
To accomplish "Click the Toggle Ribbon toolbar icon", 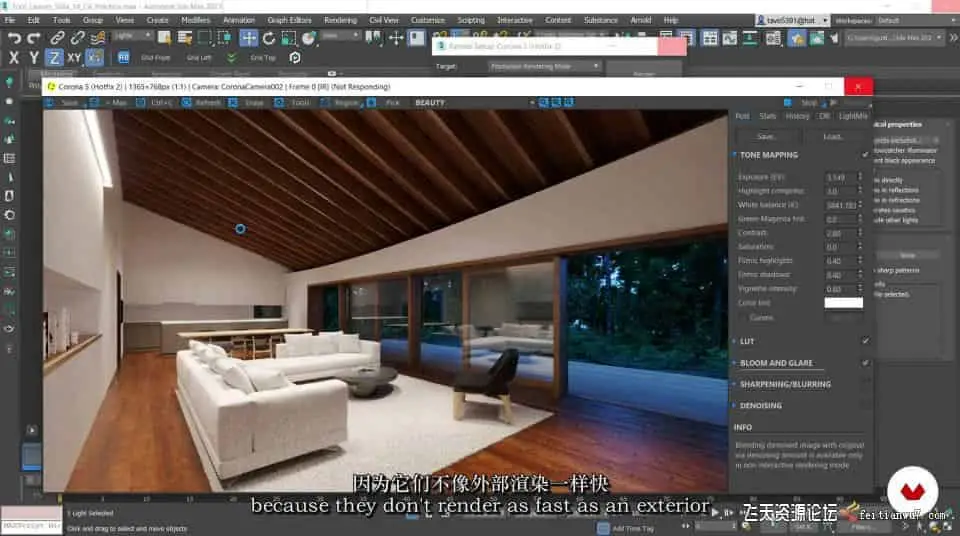I will (x=710, y=38).
